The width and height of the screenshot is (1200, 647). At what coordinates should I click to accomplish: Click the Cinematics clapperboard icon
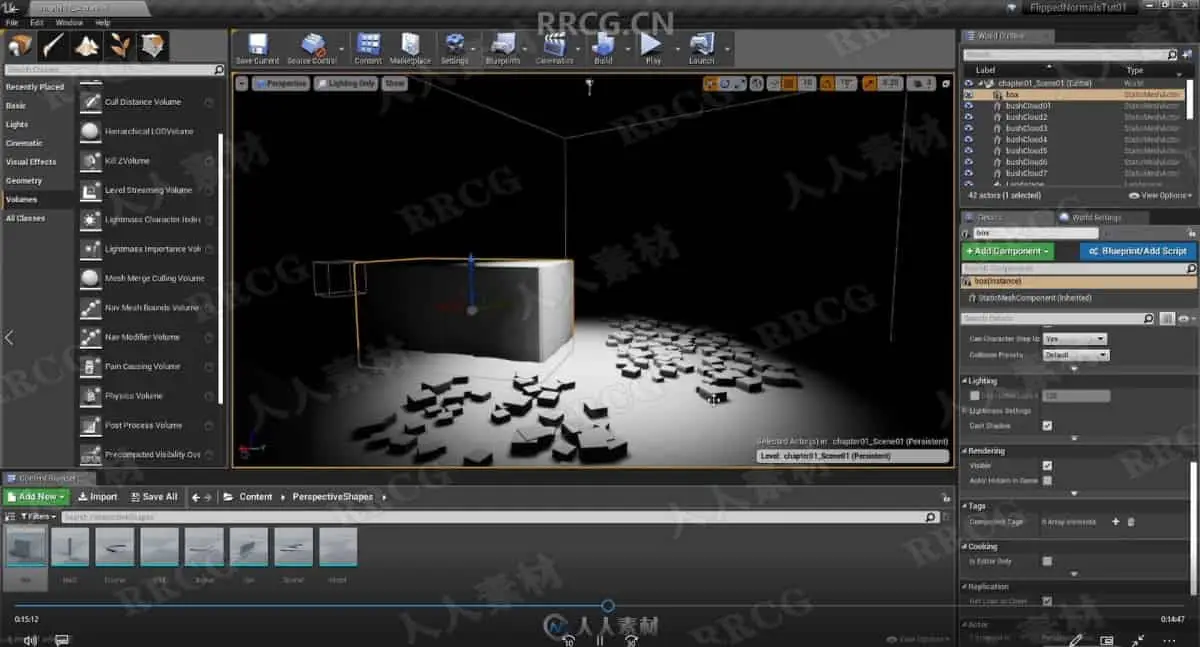[554, 44]
